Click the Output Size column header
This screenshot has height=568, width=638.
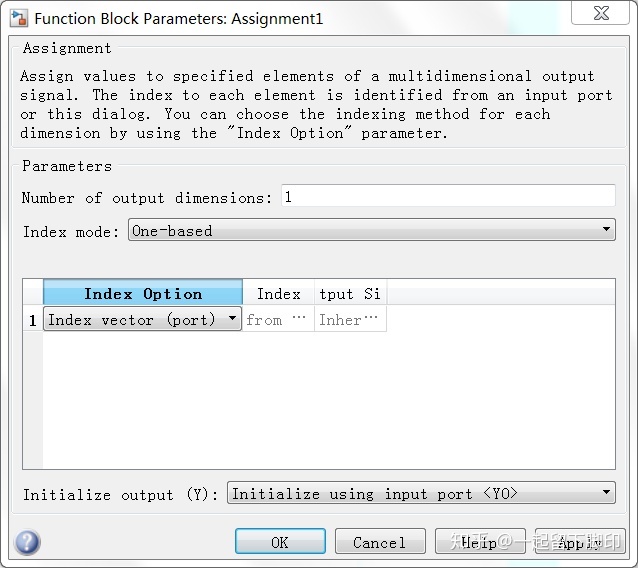click(350, 293)
